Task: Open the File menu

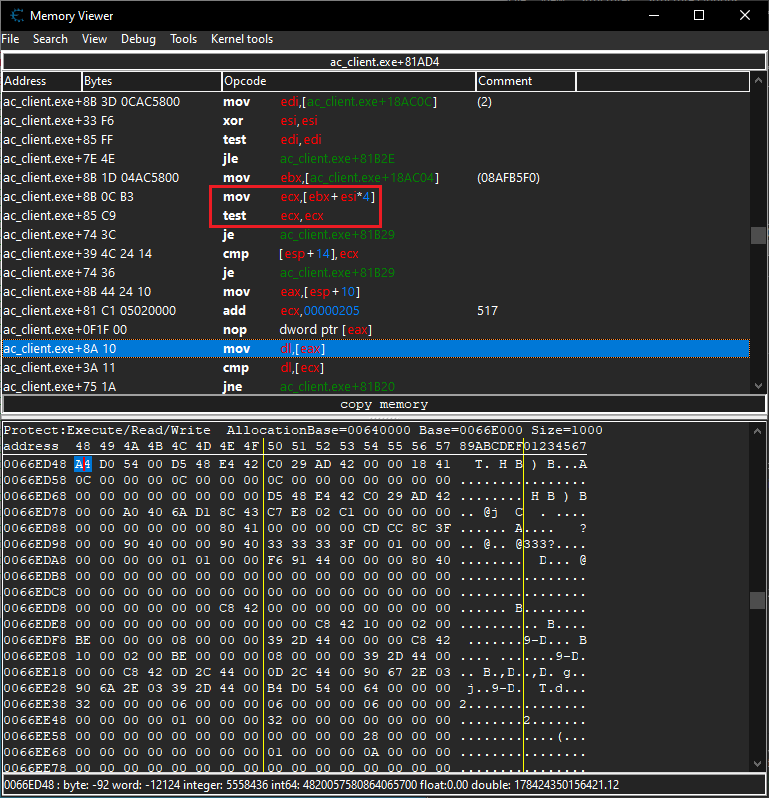Action: 10,39
